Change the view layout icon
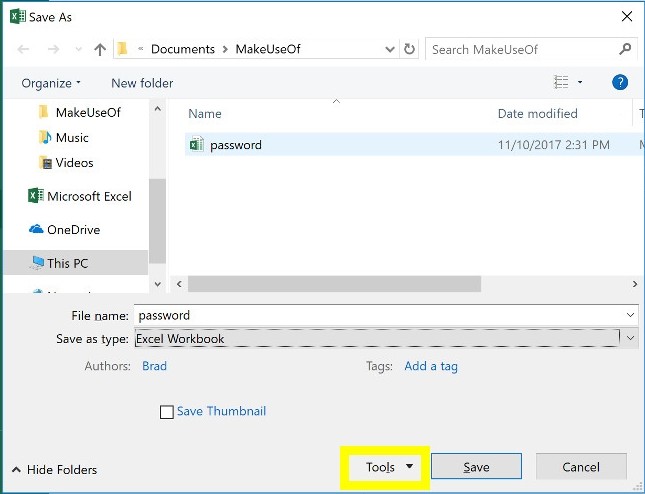The height and width of the screenshot is (494, 645). tap(561, 82)
